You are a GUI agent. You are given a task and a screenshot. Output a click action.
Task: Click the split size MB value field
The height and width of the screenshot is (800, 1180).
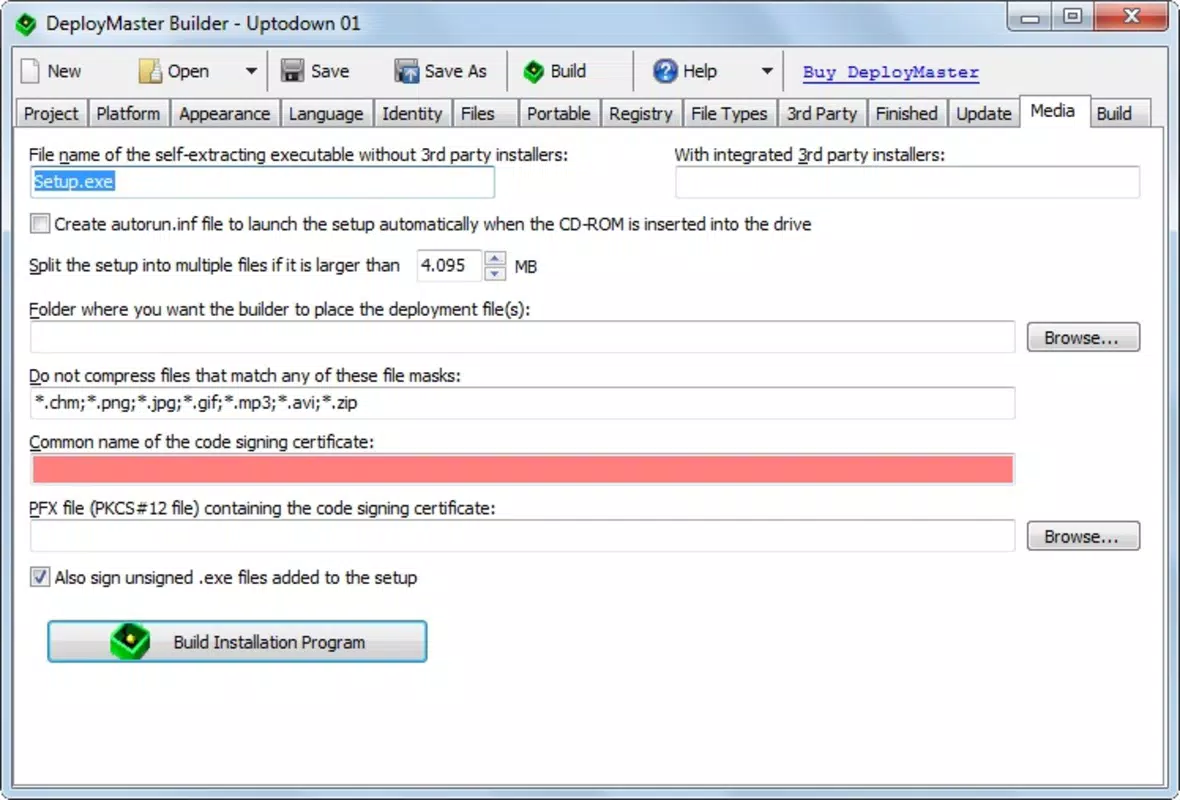point(449,266)
